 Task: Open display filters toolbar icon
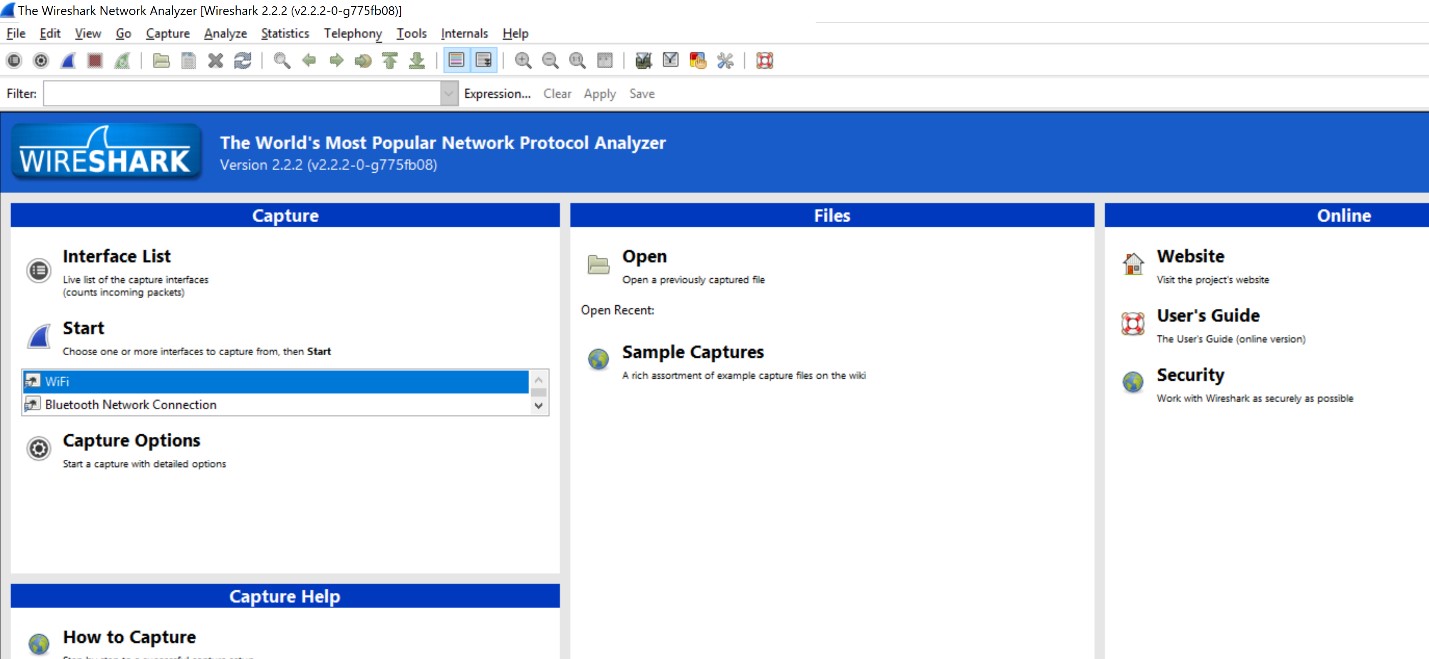(x=671, y=61)
